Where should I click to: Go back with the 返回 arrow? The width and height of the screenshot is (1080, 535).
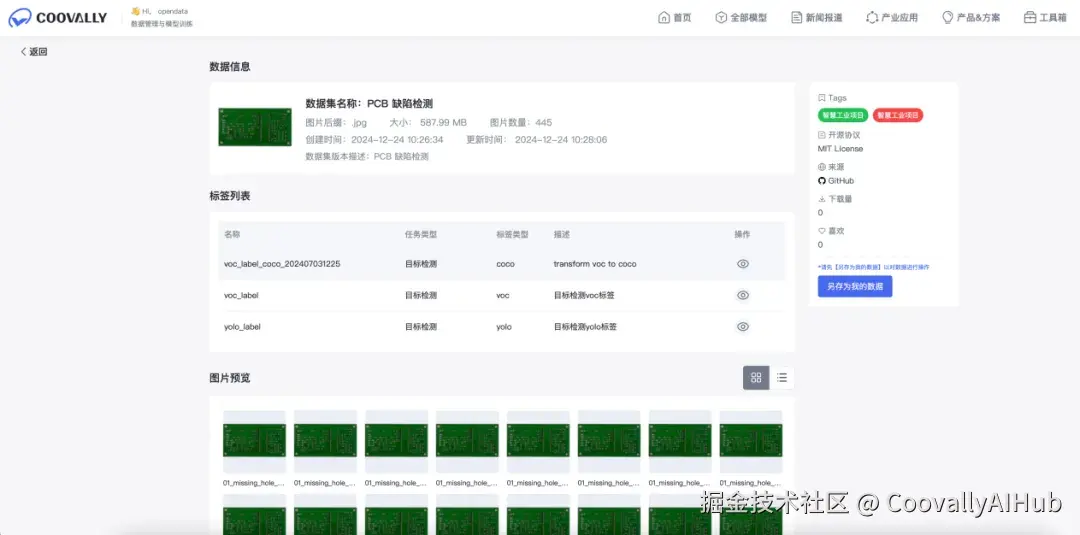tap(23, 52)
